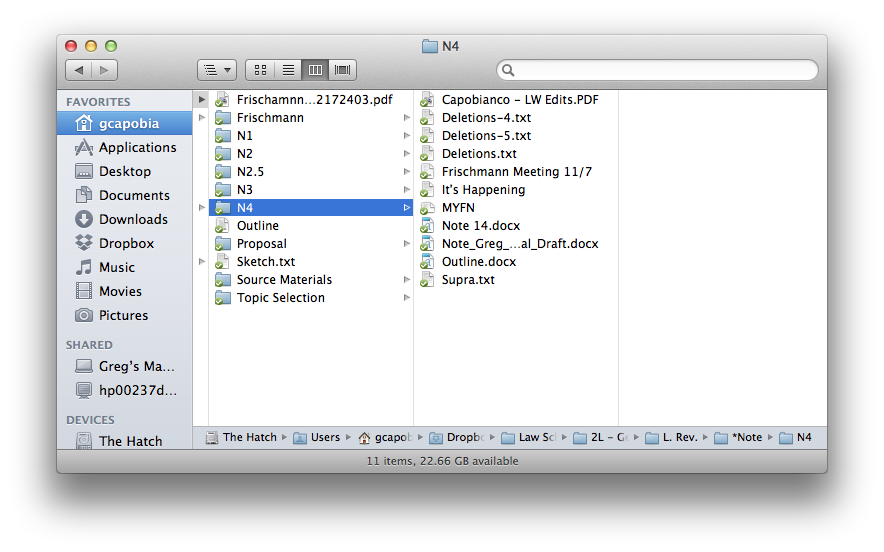Select the MYFN file
This screenshot has height=552, width=884.
[516, 208]
